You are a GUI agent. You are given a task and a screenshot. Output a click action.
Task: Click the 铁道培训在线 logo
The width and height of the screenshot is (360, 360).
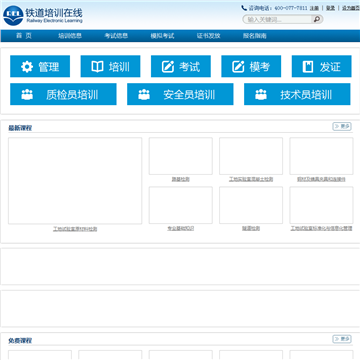(x=43, y=16)
